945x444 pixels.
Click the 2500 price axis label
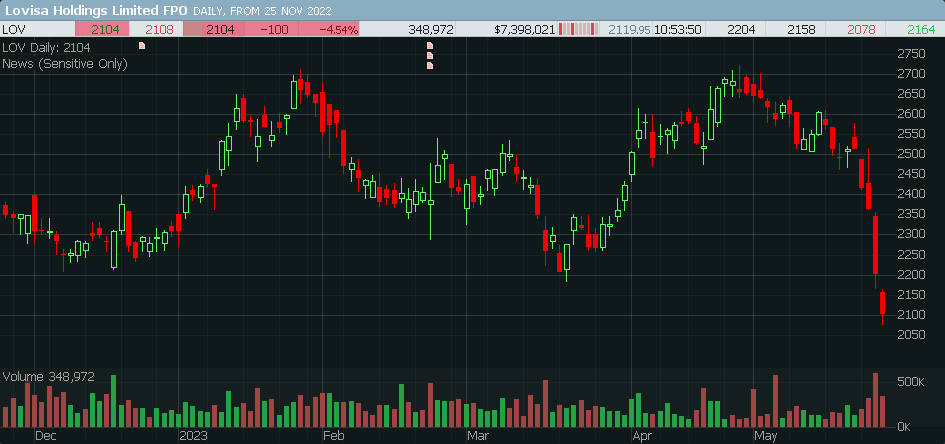point(911,154)
